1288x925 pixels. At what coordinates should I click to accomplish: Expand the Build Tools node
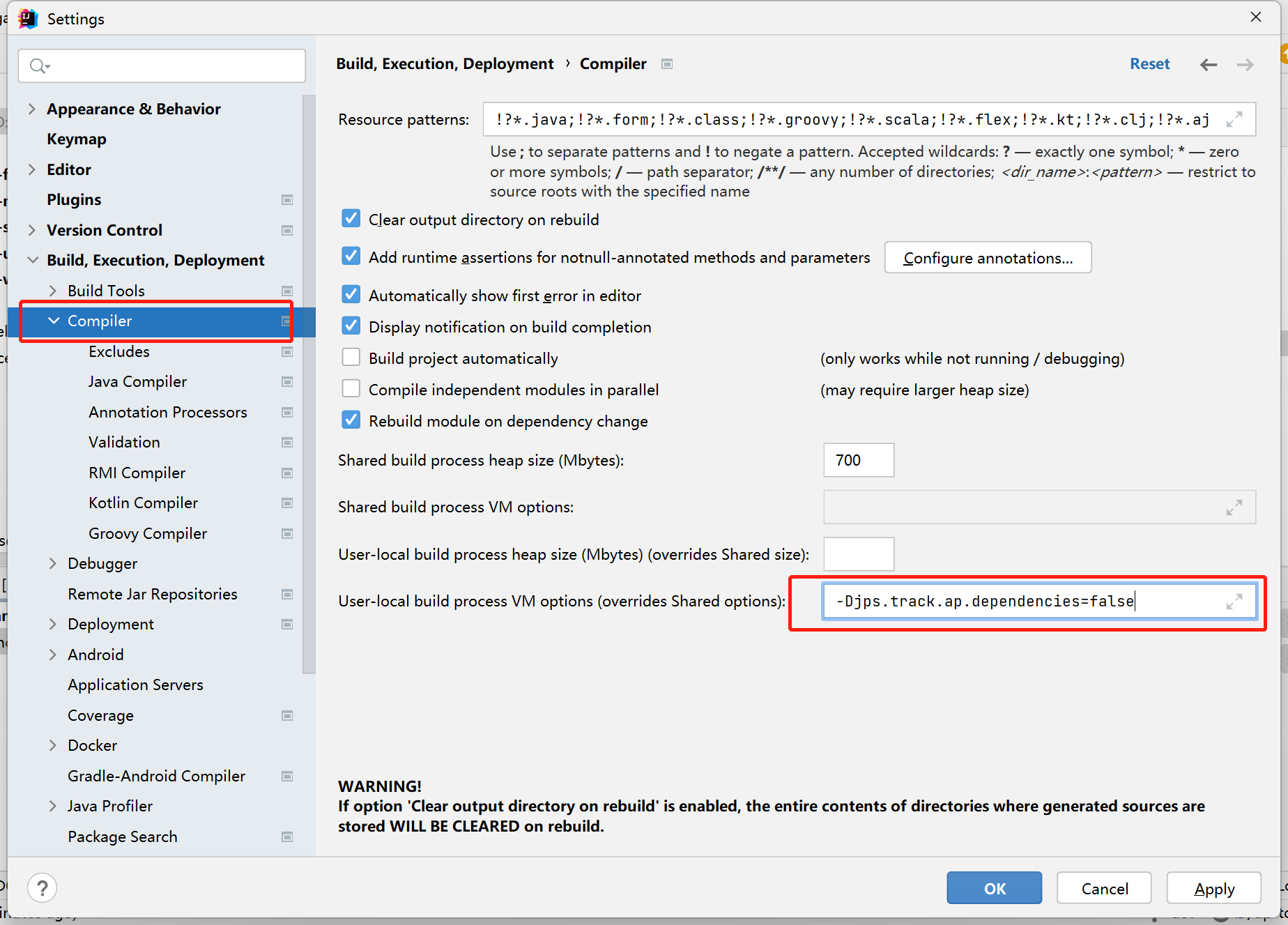coord(53,291)
